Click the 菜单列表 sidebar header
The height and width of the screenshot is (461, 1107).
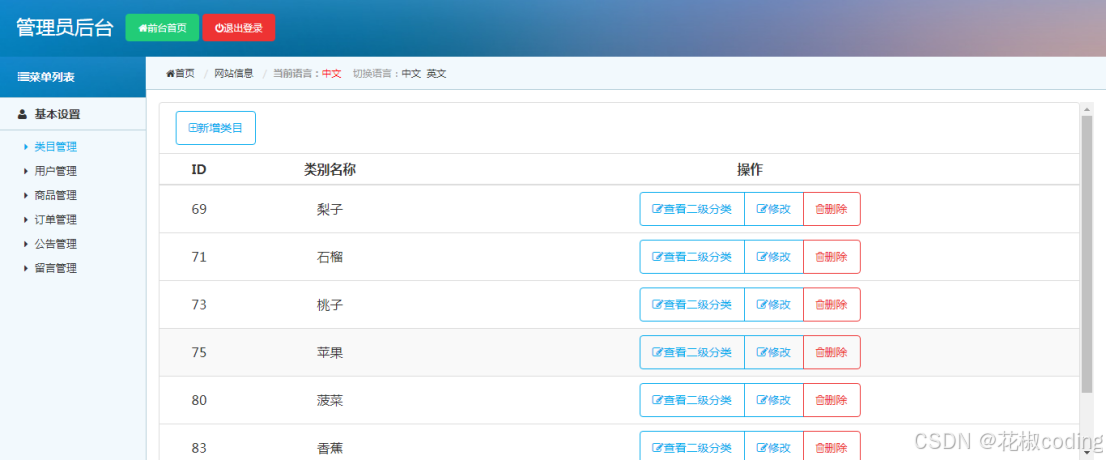click(x=73, y=77)
